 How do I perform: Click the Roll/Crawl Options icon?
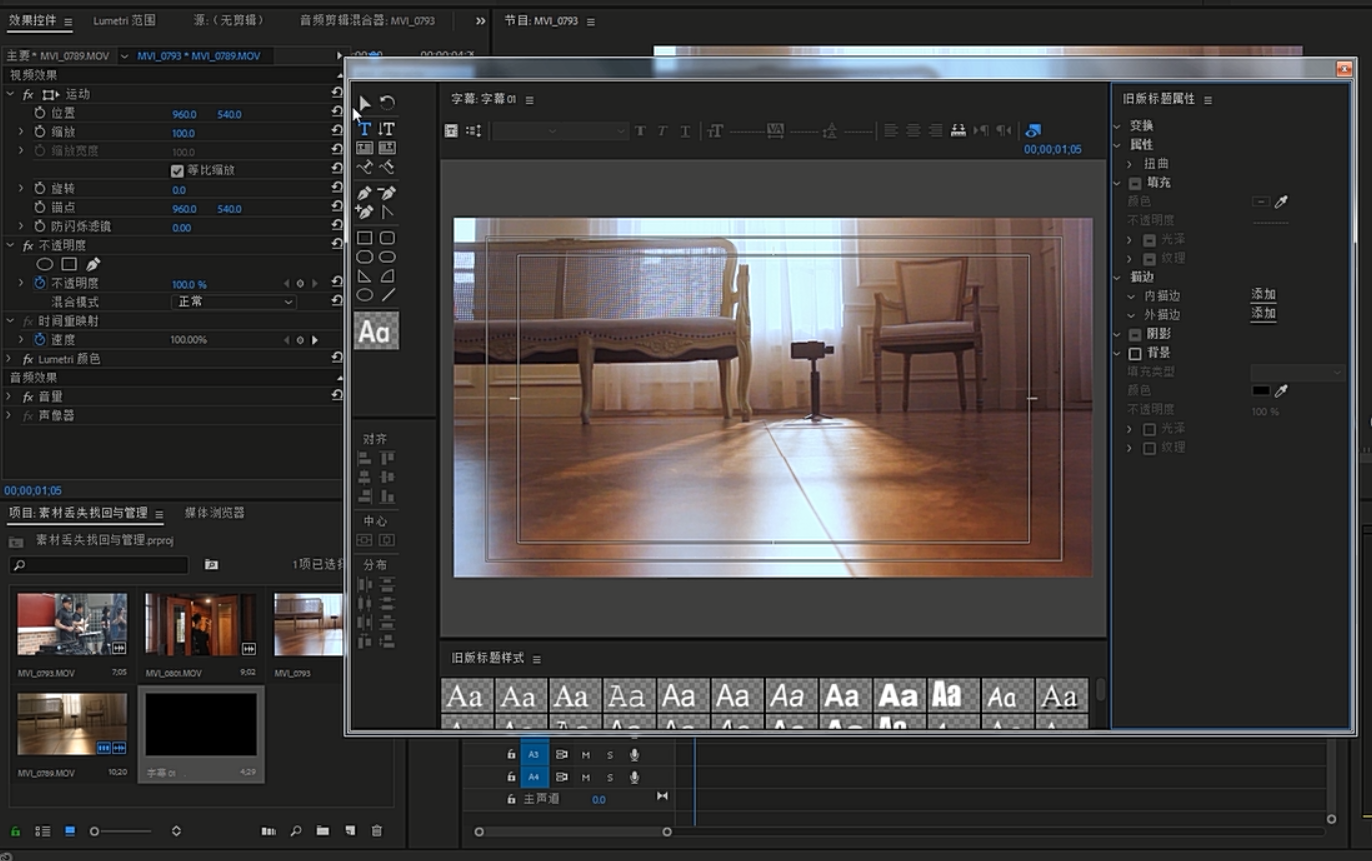[x=473, y=130]
